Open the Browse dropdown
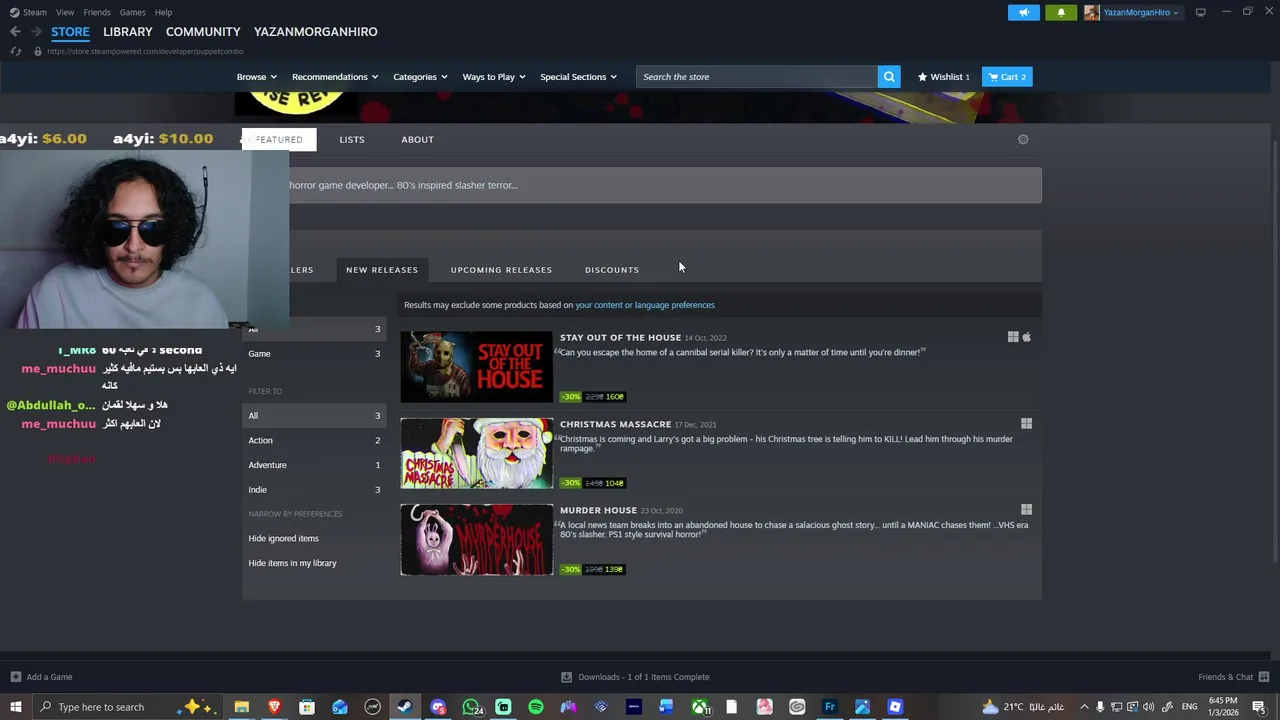 click(x=256, y=77)
